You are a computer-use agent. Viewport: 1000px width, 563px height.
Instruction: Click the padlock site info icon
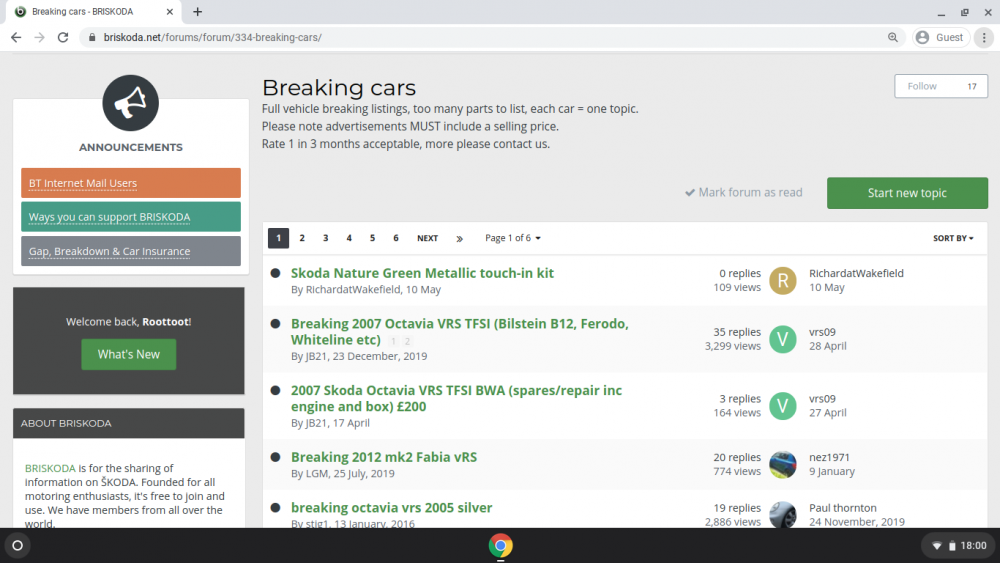click(92, 38)
